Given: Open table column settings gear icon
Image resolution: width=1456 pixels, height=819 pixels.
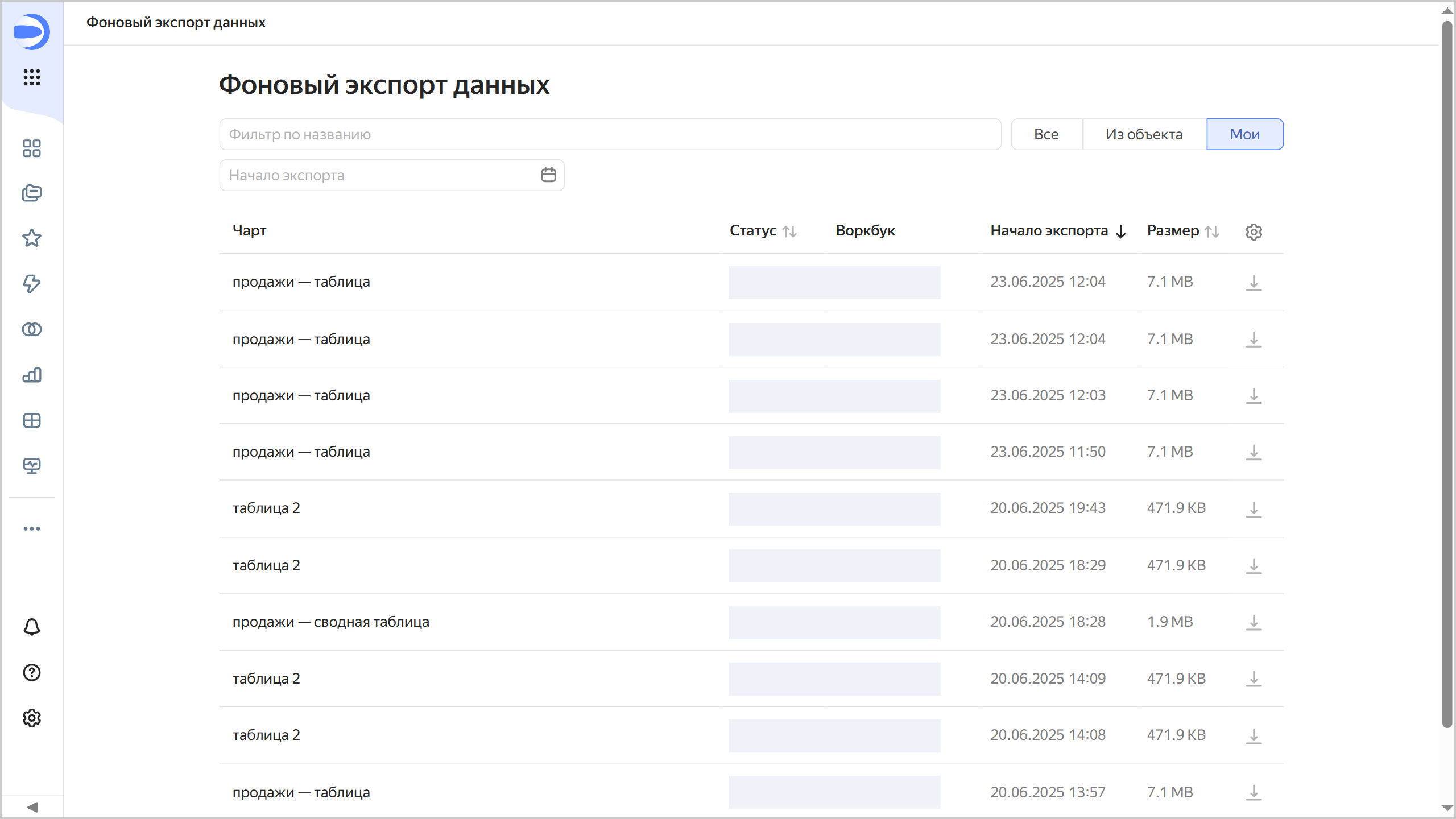Looking at the screenshot, I should click(x=1254, y=231).
